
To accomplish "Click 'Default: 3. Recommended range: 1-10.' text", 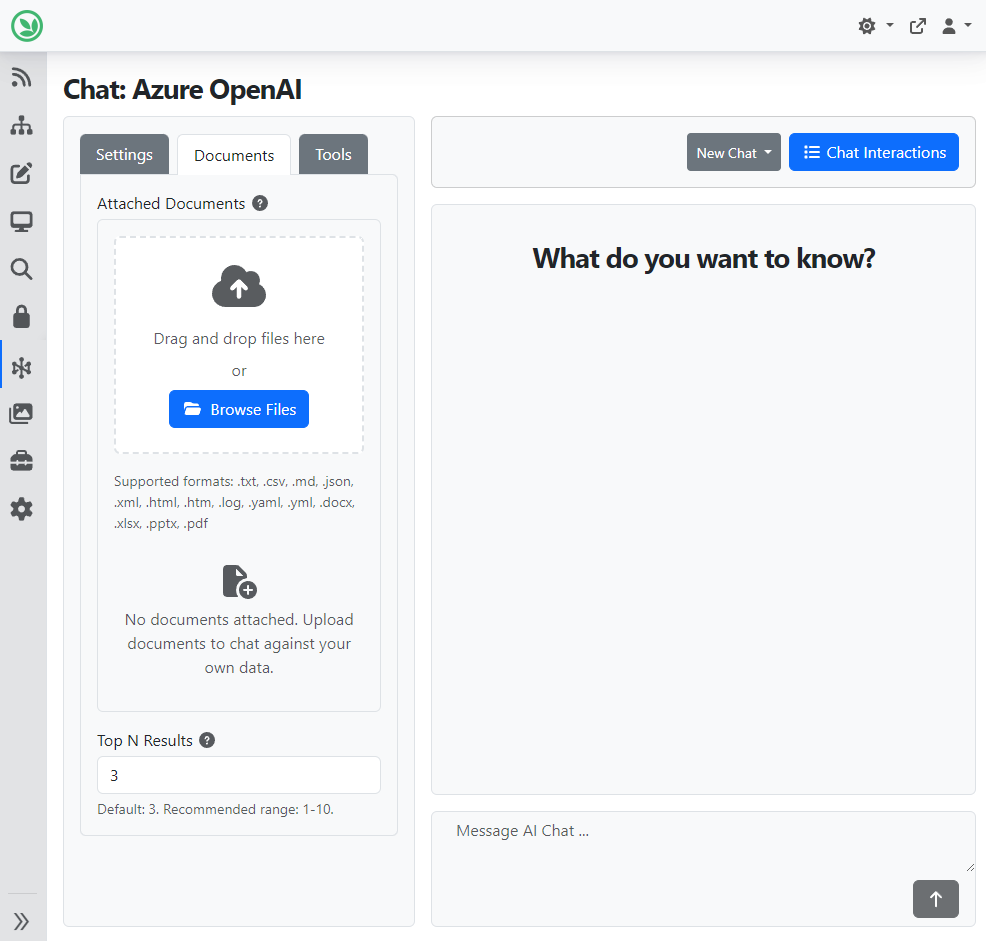I will coord(215,809).
